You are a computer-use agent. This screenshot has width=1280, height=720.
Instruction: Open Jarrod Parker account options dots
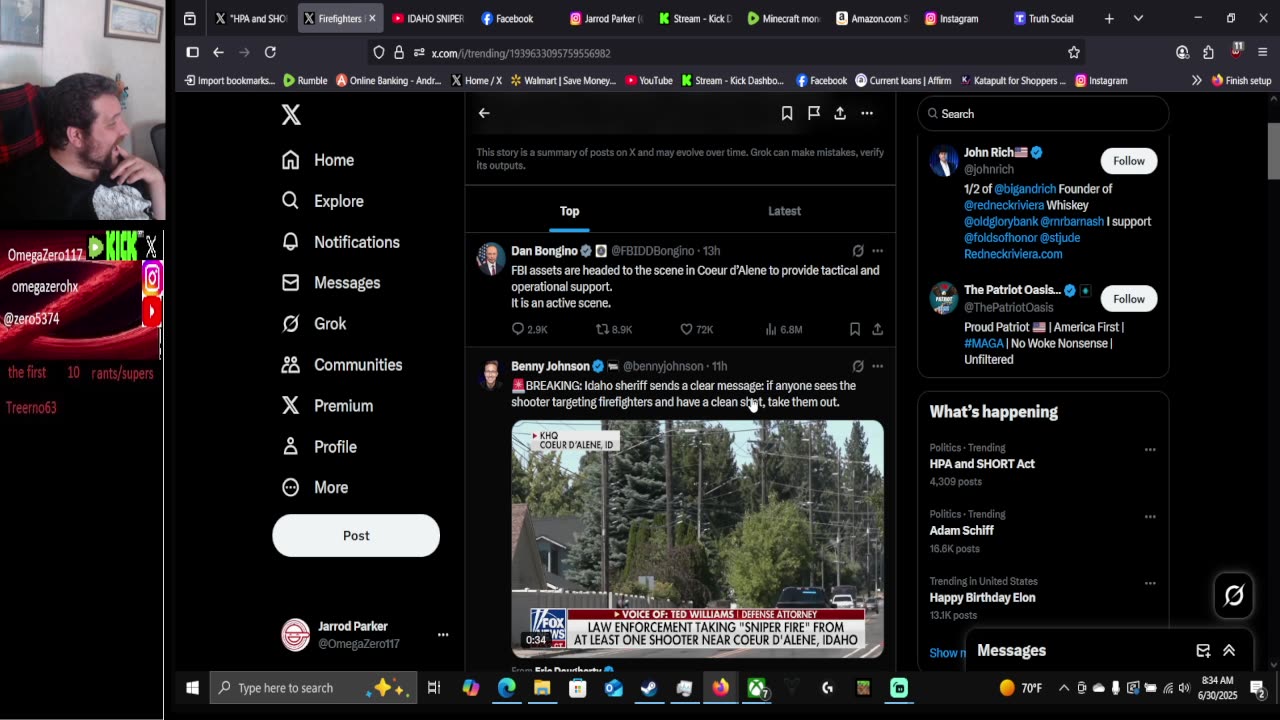coord(443,634)
